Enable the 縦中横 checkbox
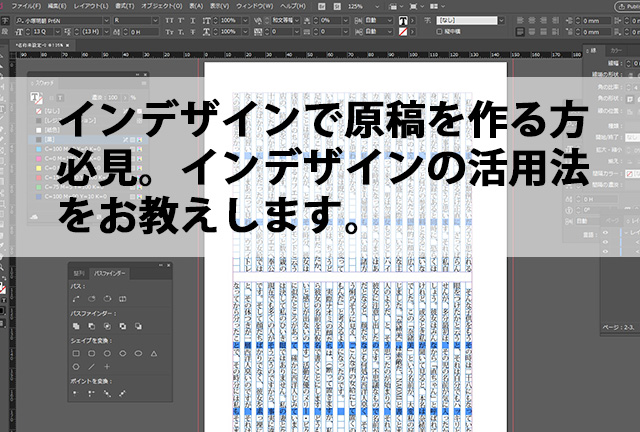 (x=439, y=31)
